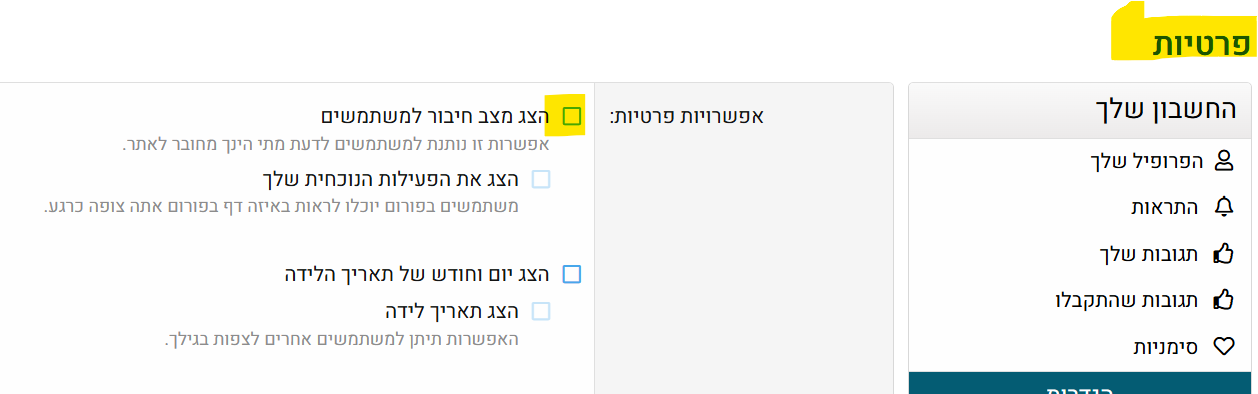This screenshot has height=394, width=1258.
Task: Enable the הצג מצב חיבור למשתמשים checkbox
Action: 572,116
